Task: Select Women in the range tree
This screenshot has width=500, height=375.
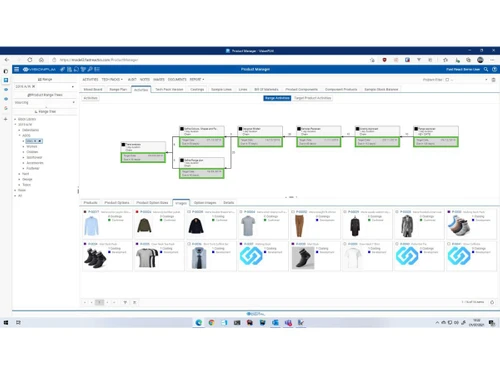Action: click(x=32, y=146)
